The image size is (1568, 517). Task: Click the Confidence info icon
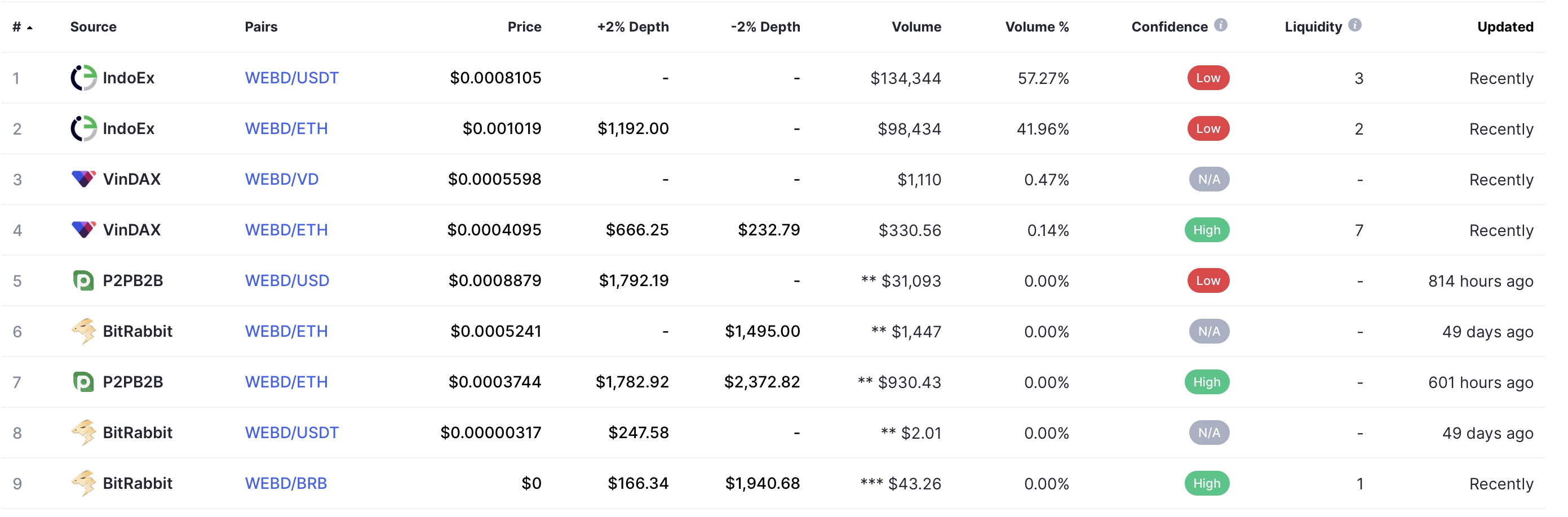coord(1220,25)
